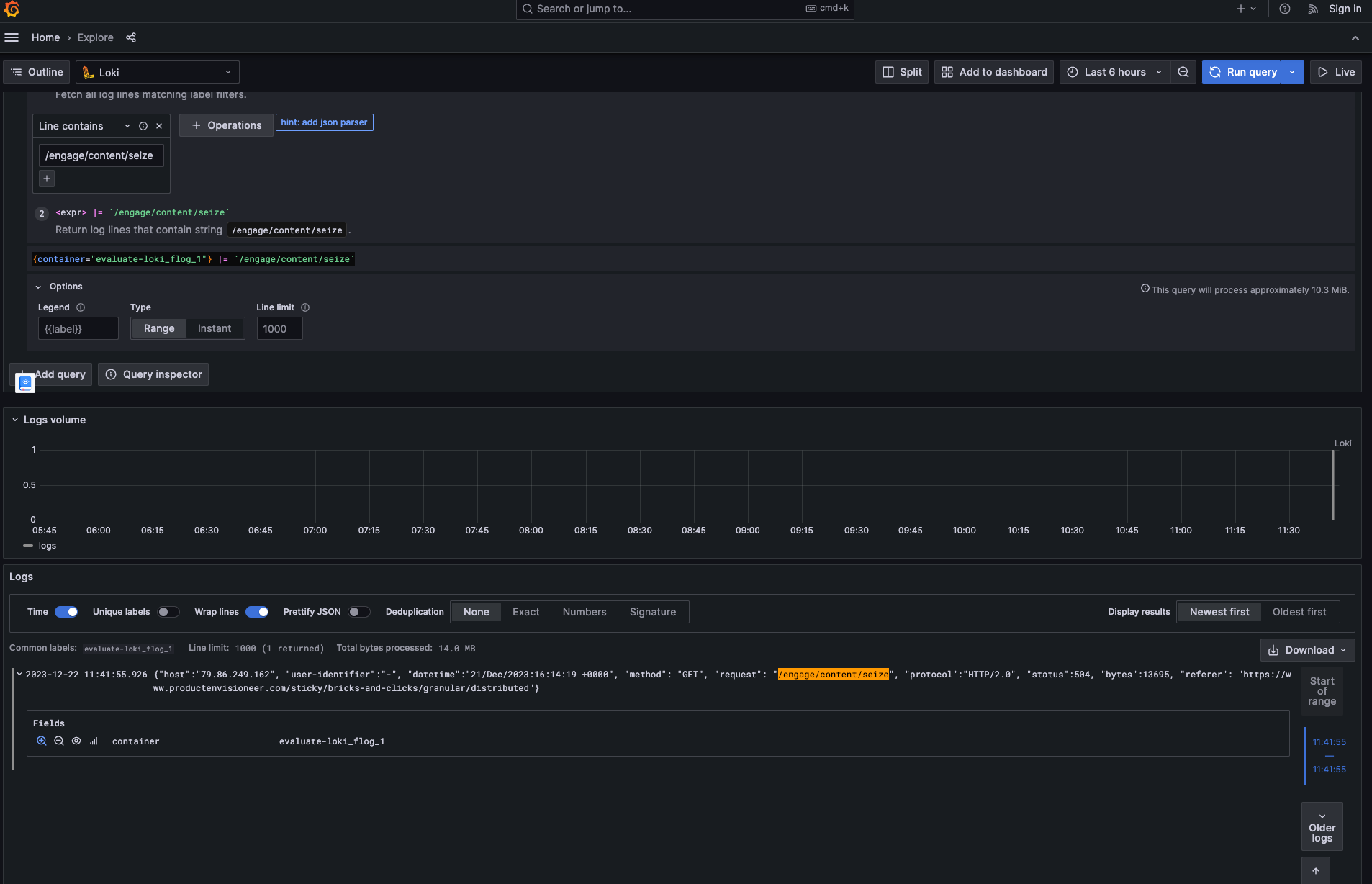Click the share Explore link icon
This screenshot has height=884, width=1372.
tap(131, 37)
